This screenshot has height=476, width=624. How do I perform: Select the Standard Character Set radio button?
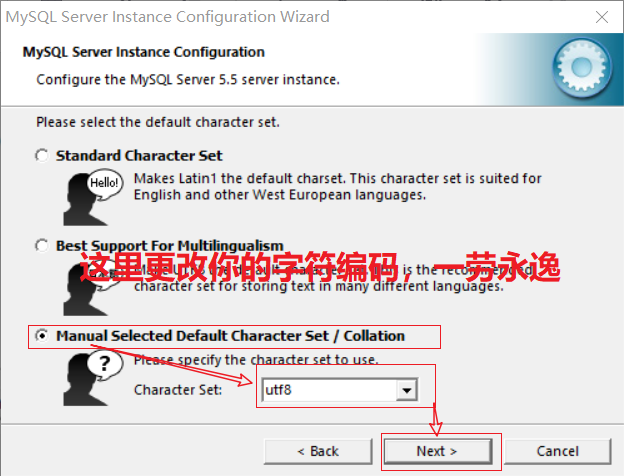pyautogui.click(x=42, y=155)
